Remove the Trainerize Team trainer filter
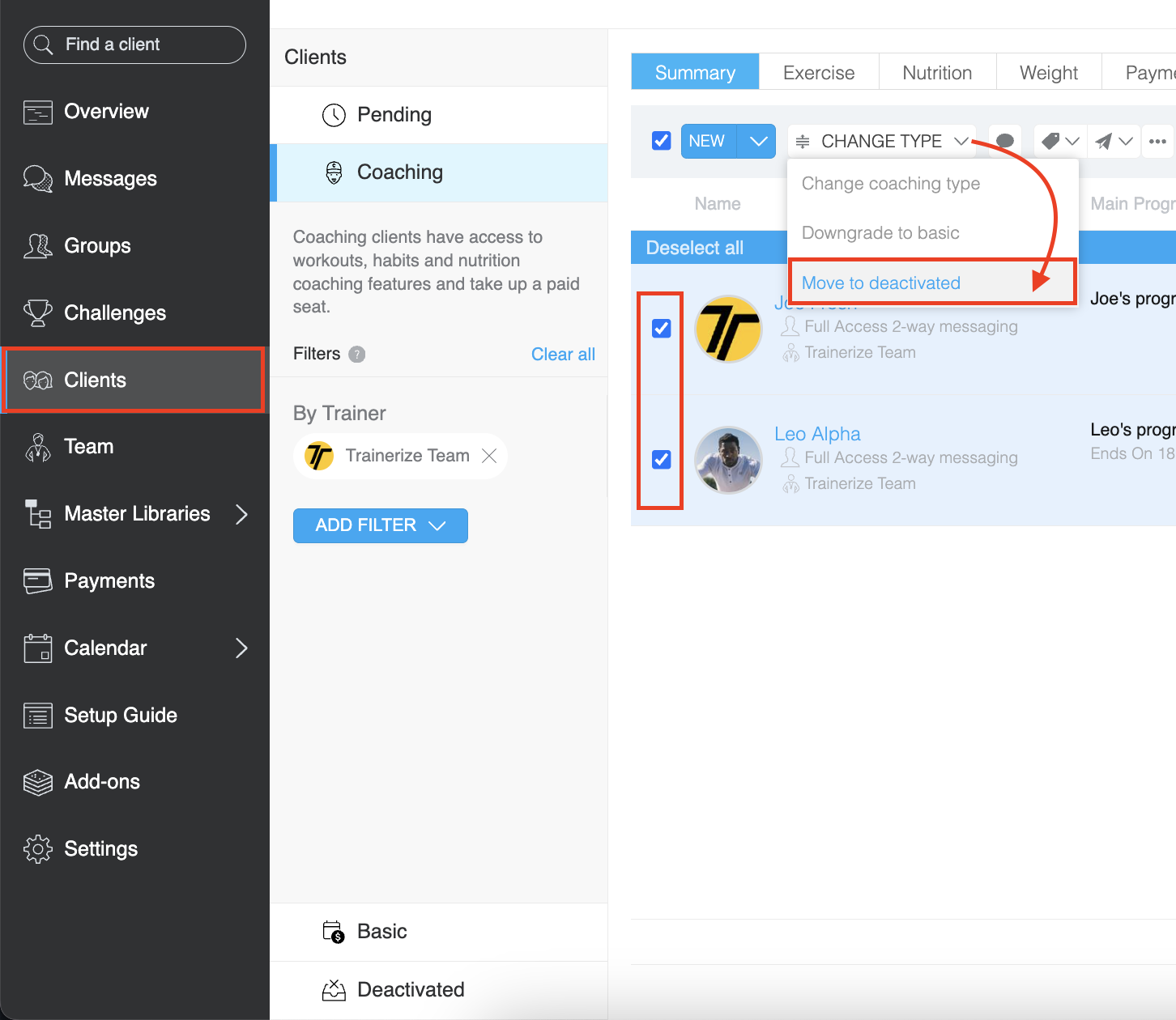 pos(489,456)
